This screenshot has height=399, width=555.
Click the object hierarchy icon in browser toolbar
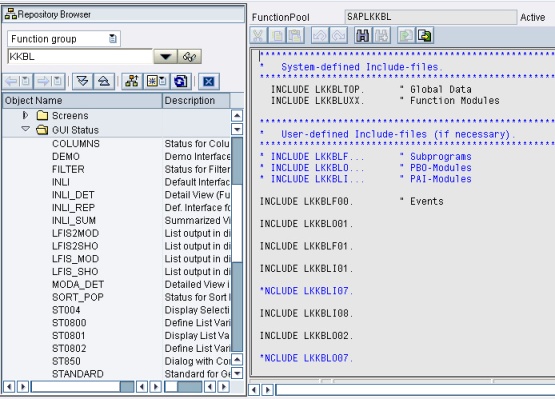click(132, 81)
